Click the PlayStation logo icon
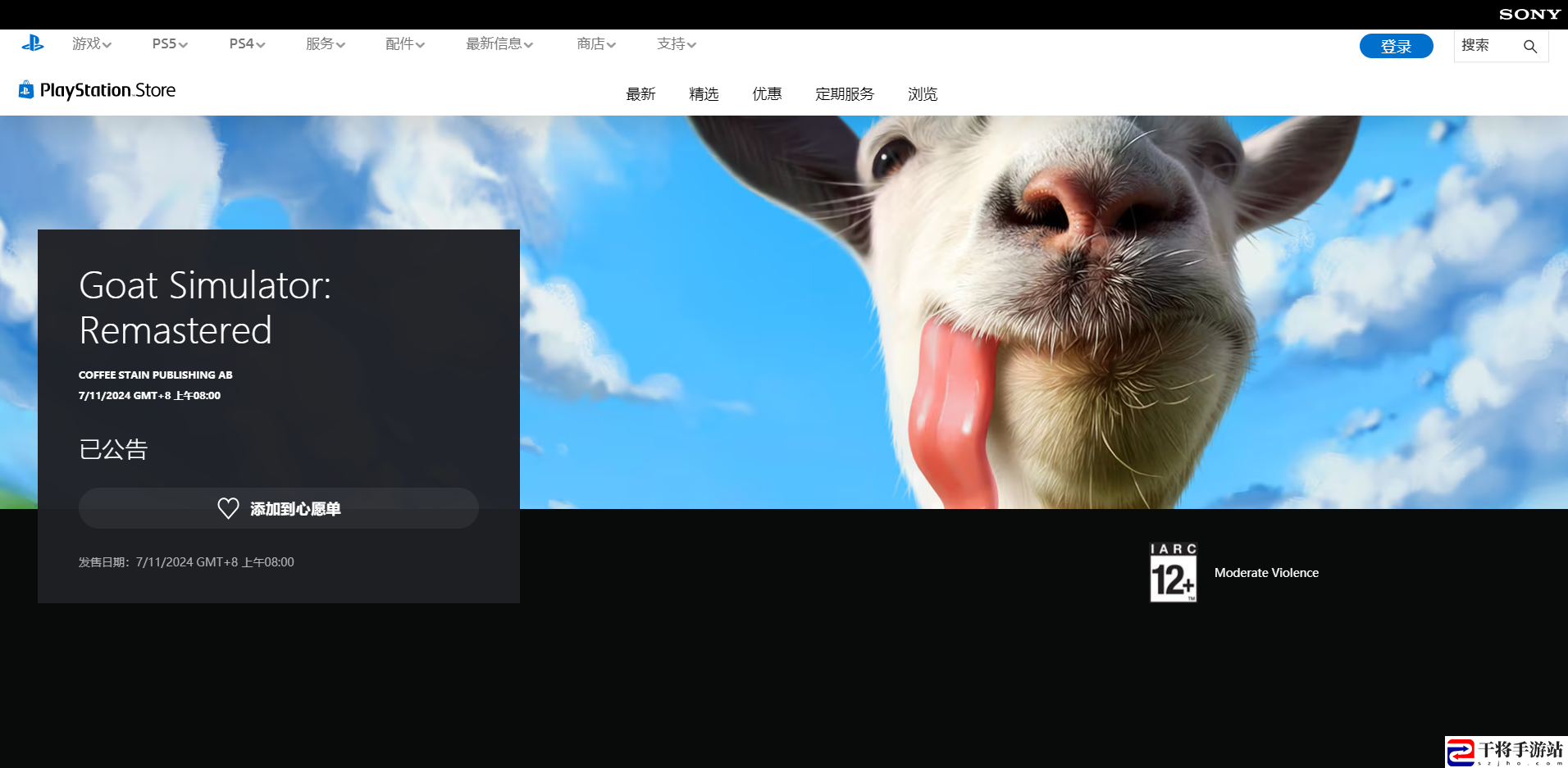 33,43
